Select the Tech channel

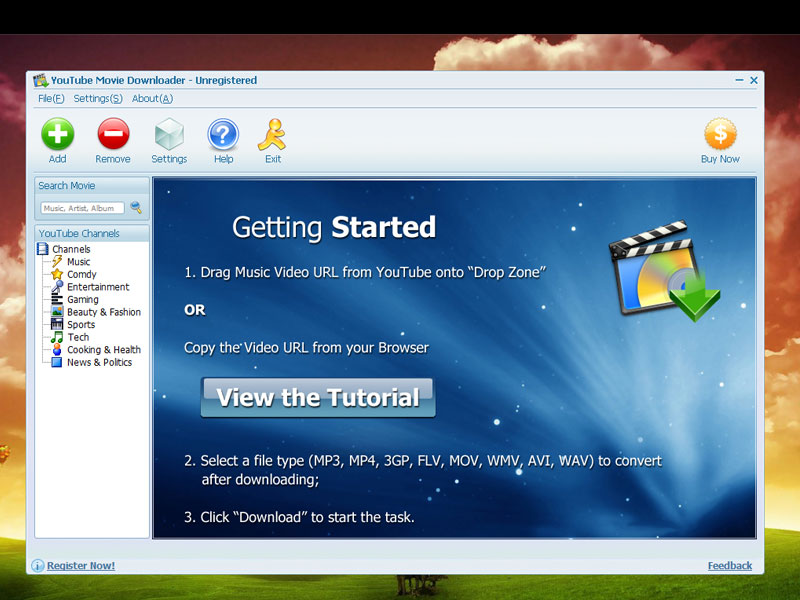(x=78, y=337)
